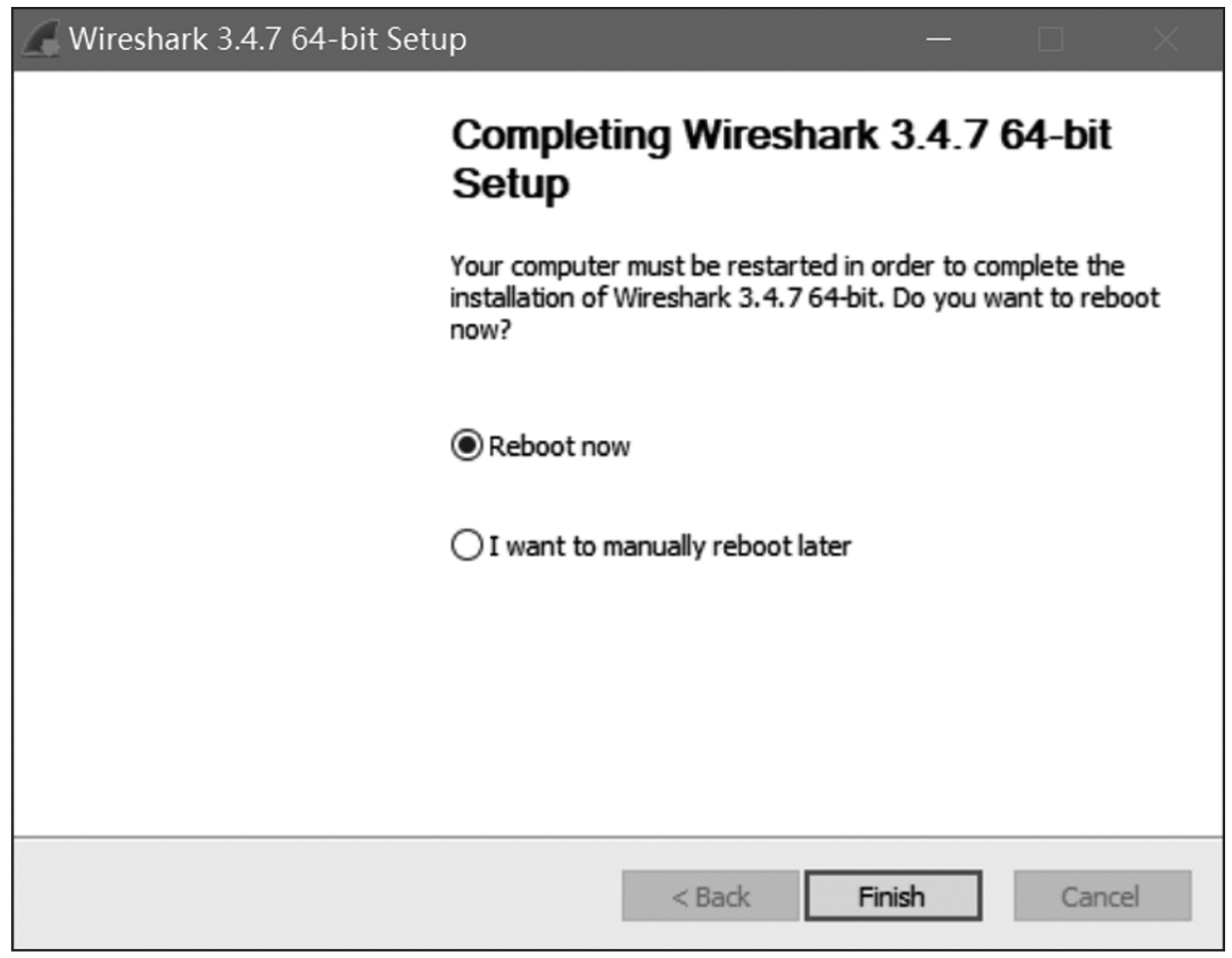The width and height of the screenshot is (1232, 958).
Task: Click empty title bar space before minimize button
Action: pyautogui.click(x=697, y=40)
